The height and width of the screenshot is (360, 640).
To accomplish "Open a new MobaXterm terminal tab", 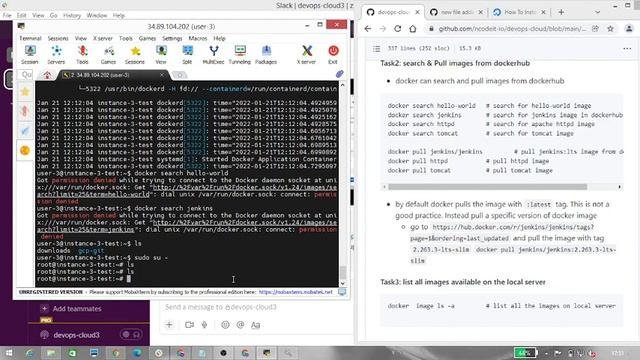I will coord(180,75).
